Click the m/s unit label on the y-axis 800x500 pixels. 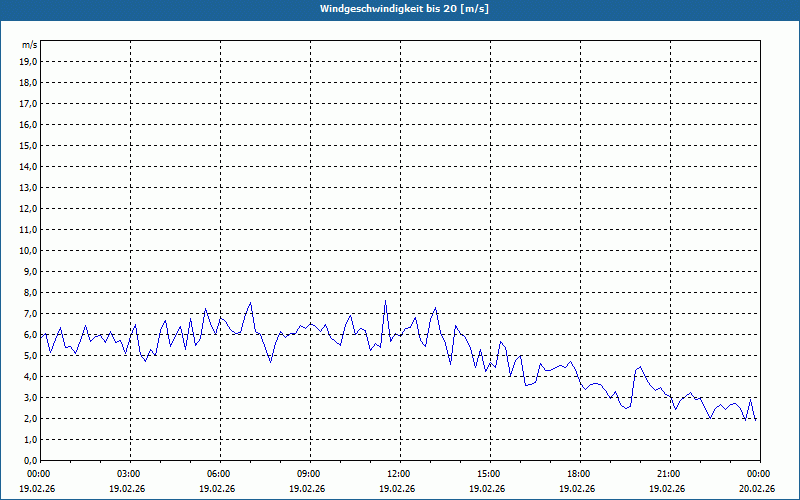29,45
